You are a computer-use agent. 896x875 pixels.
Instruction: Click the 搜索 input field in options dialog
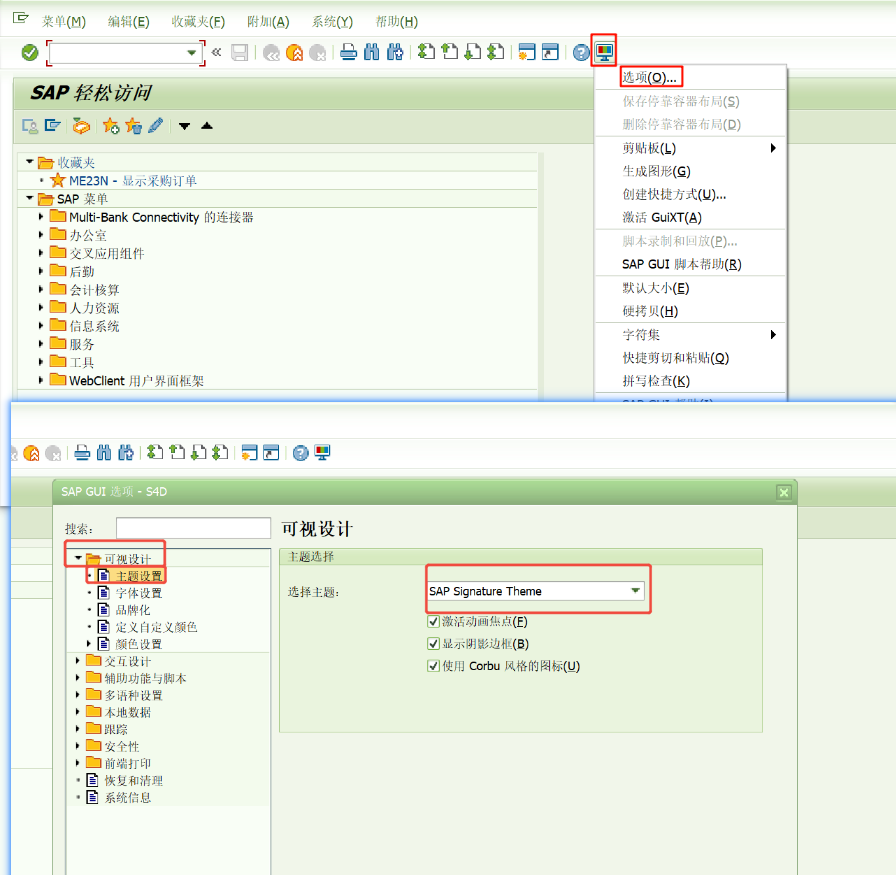[193, 528]
